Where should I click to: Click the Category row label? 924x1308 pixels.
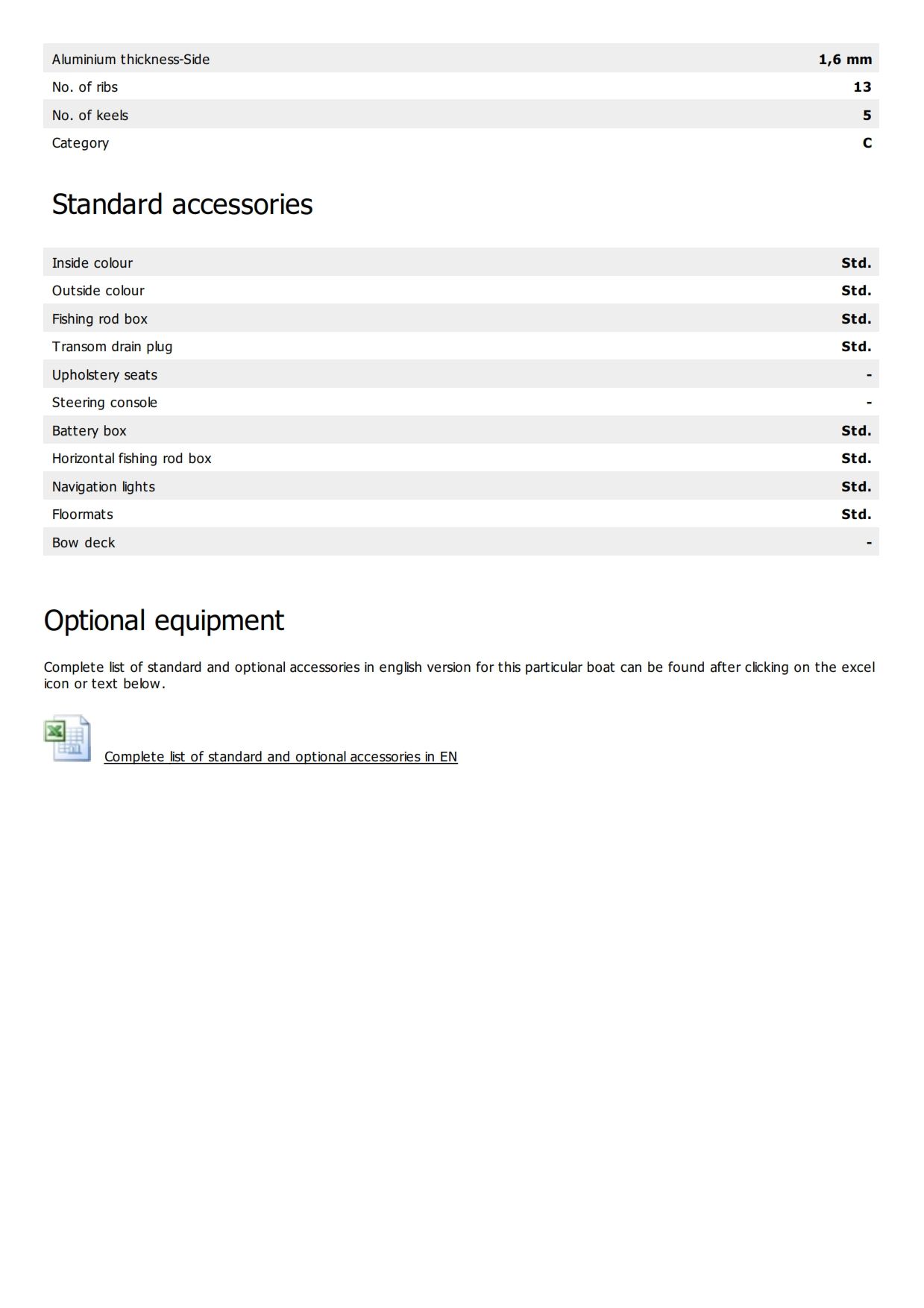[x=81, y=143]
